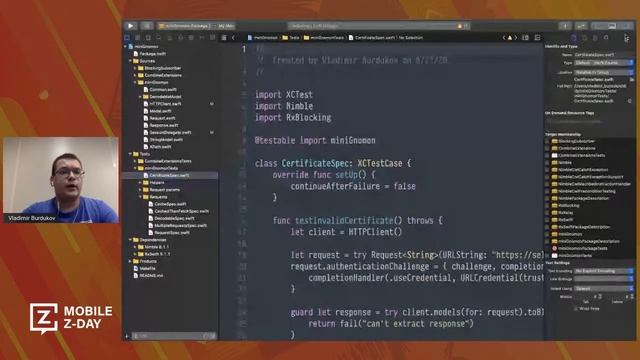Toggle code review mode in toolbar
Image resolution: width=640 pixels, height=360 pixels.
(x=581, y=26)
